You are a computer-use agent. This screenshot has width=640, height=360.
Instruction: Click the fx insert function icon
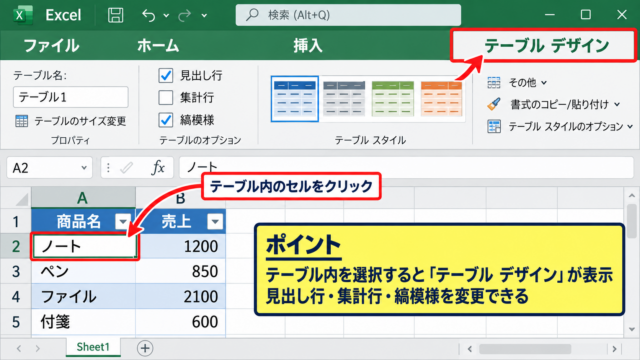pyautogui.click(x=158, y=168)
